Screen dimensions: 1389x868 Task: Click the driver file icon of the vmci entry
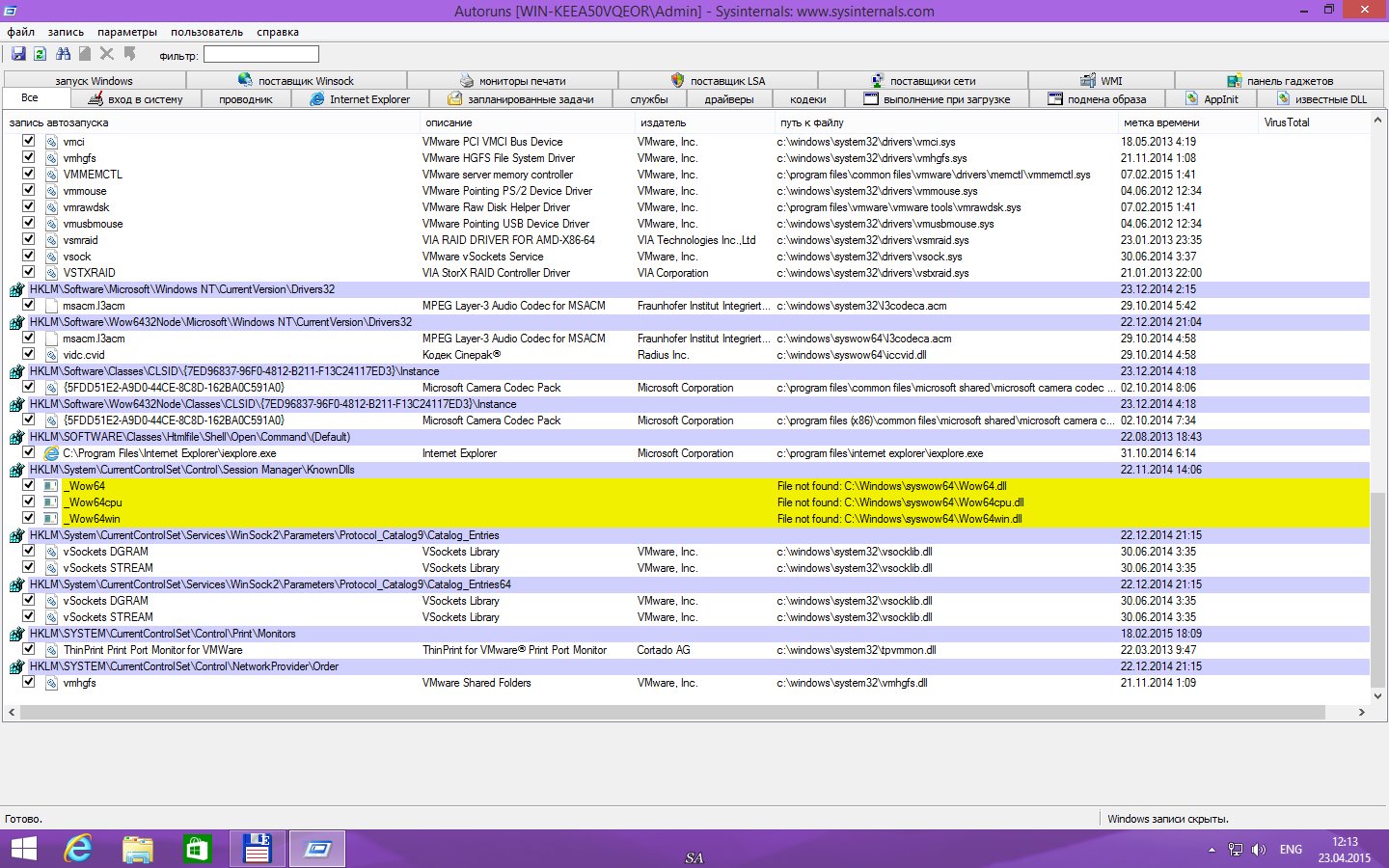coord(52,142)
